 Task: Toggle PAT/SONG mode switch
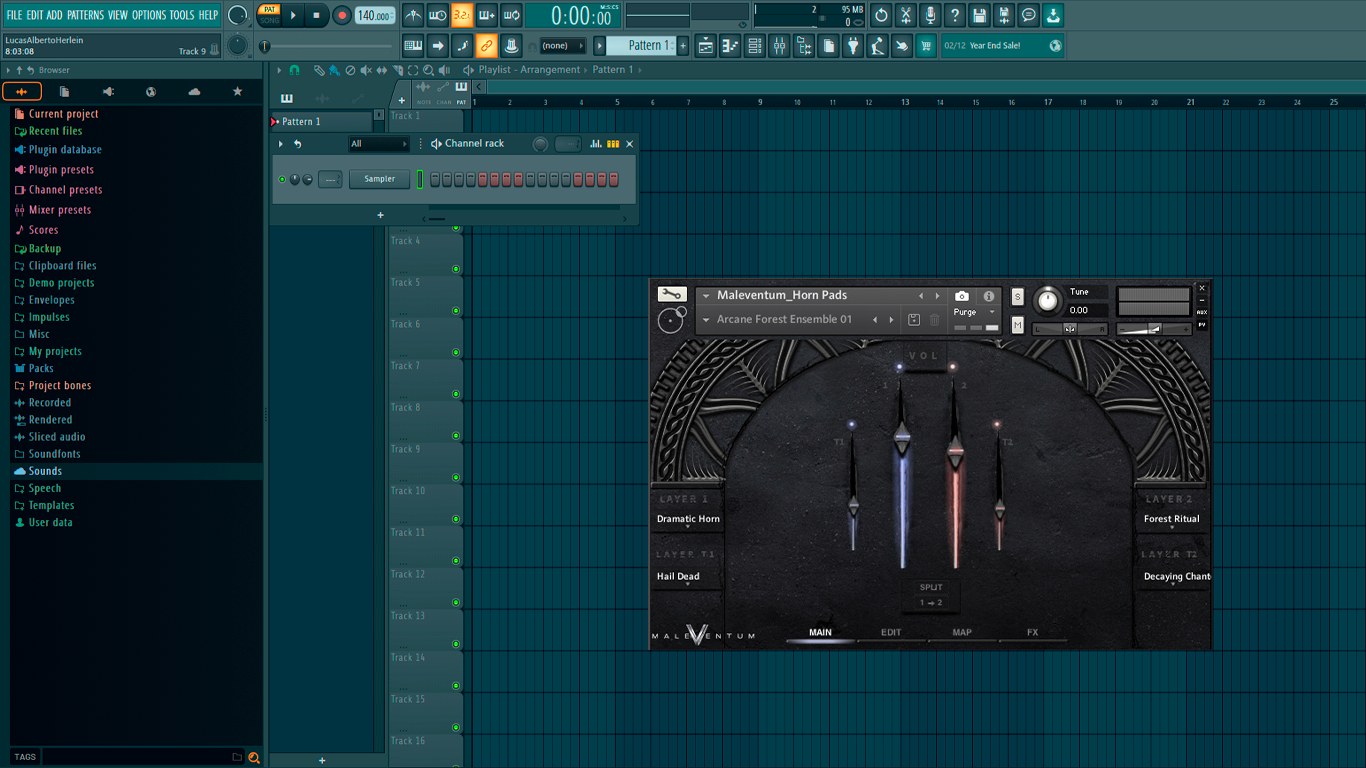[269, 14]
